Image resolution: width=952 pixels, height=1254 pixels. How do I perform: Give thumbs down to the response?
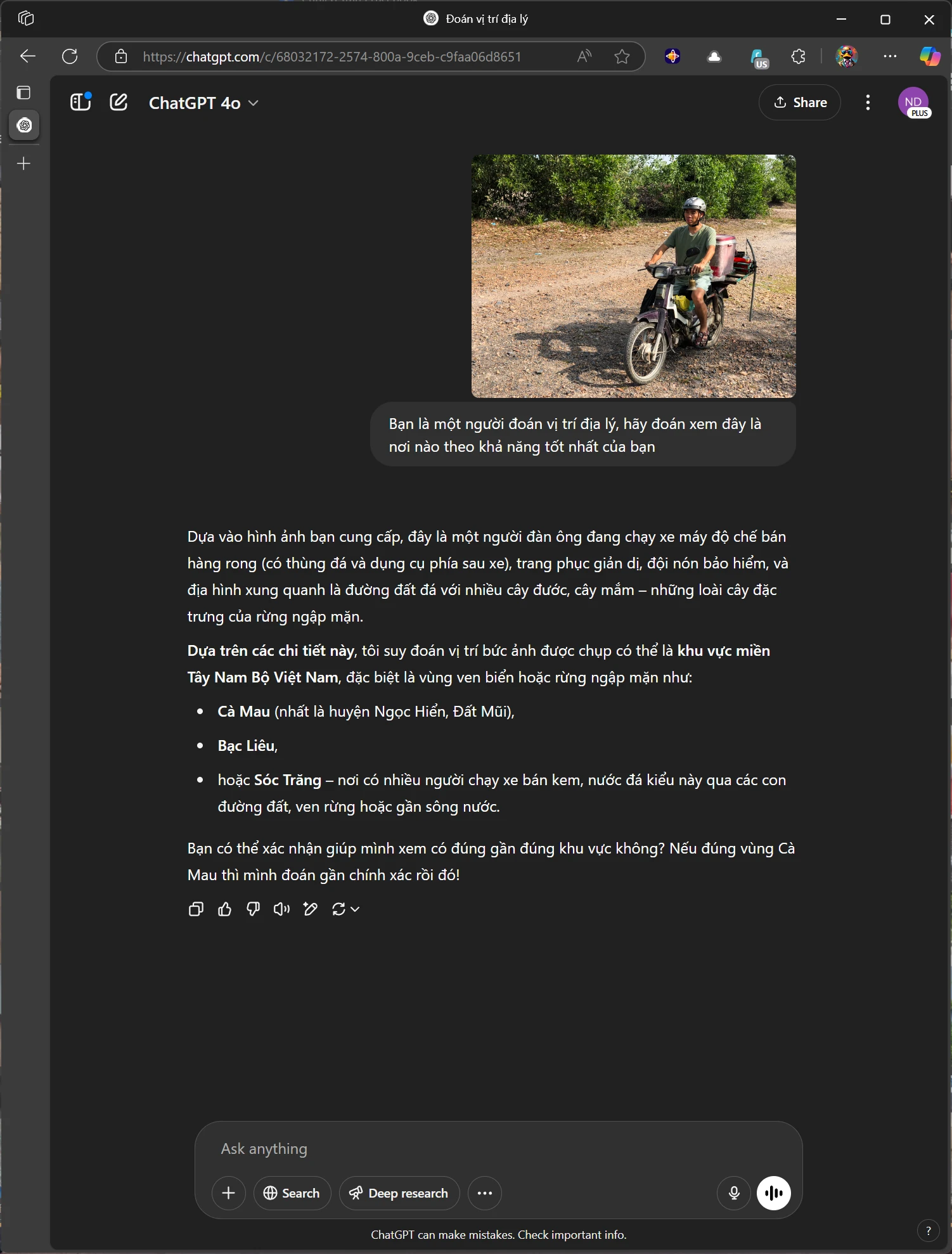tap(253, 909)
